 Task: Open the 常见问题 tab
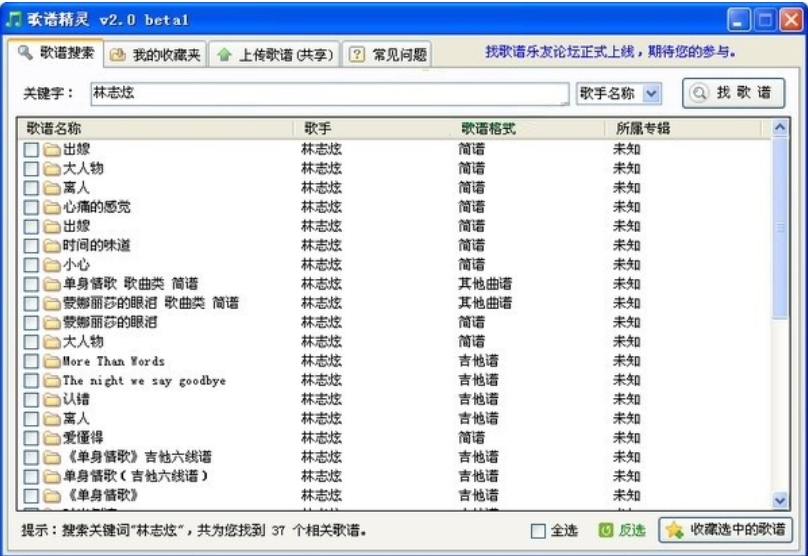388,55
